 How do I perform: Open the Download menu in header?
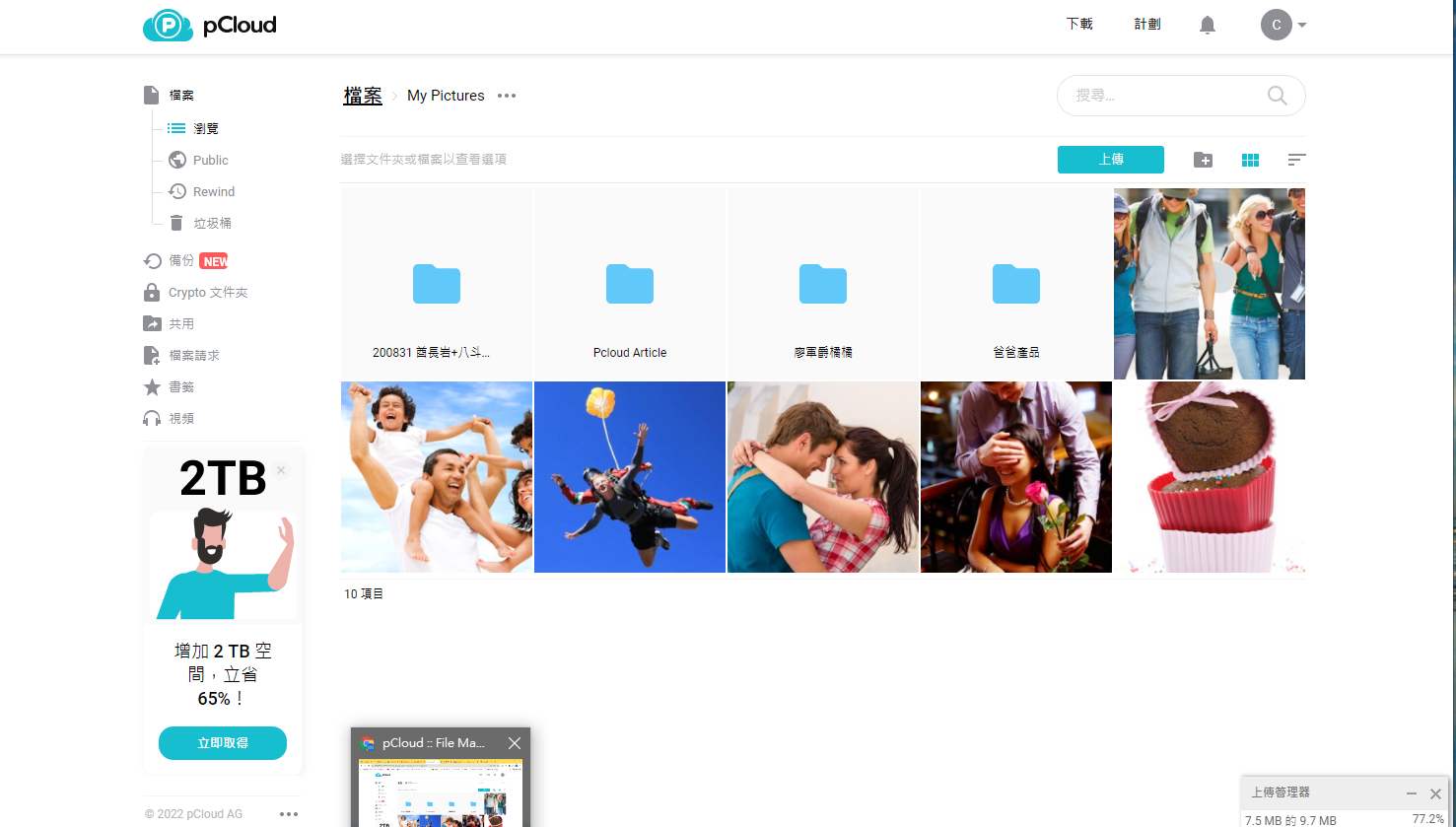coord(1079,24)
